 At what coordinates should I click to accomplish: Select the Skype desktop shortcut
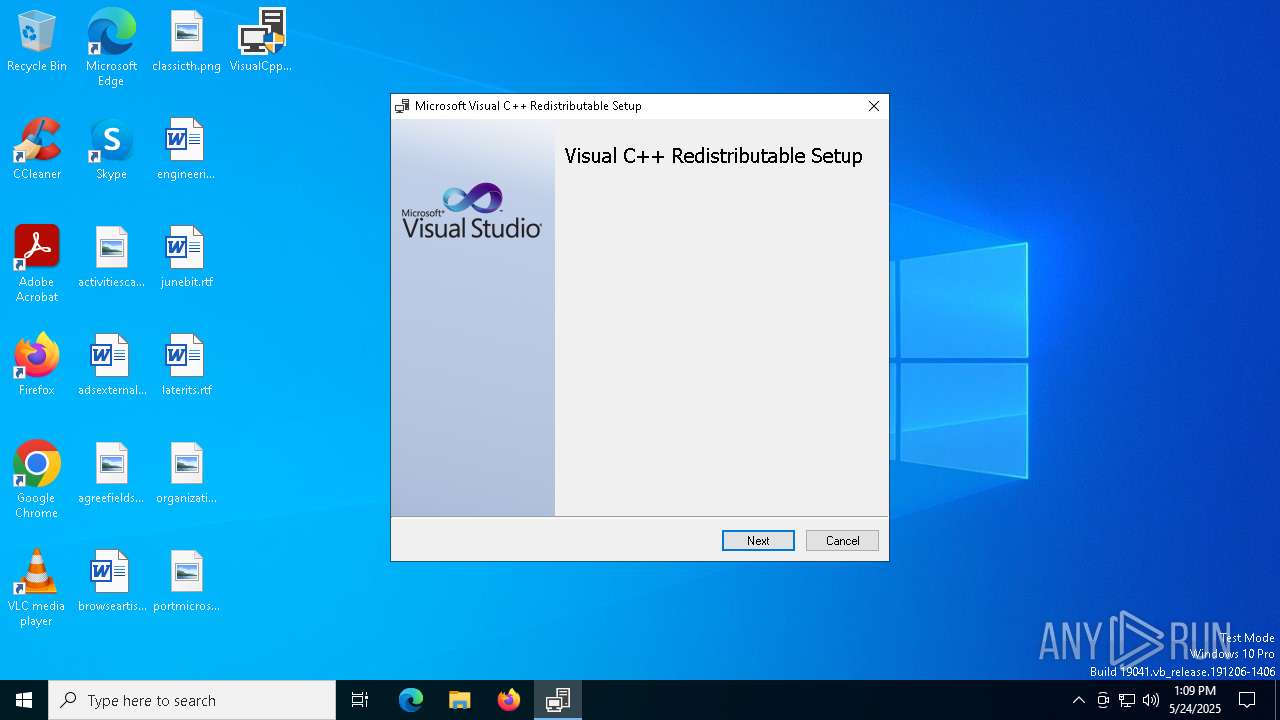[x=111, y=150]
